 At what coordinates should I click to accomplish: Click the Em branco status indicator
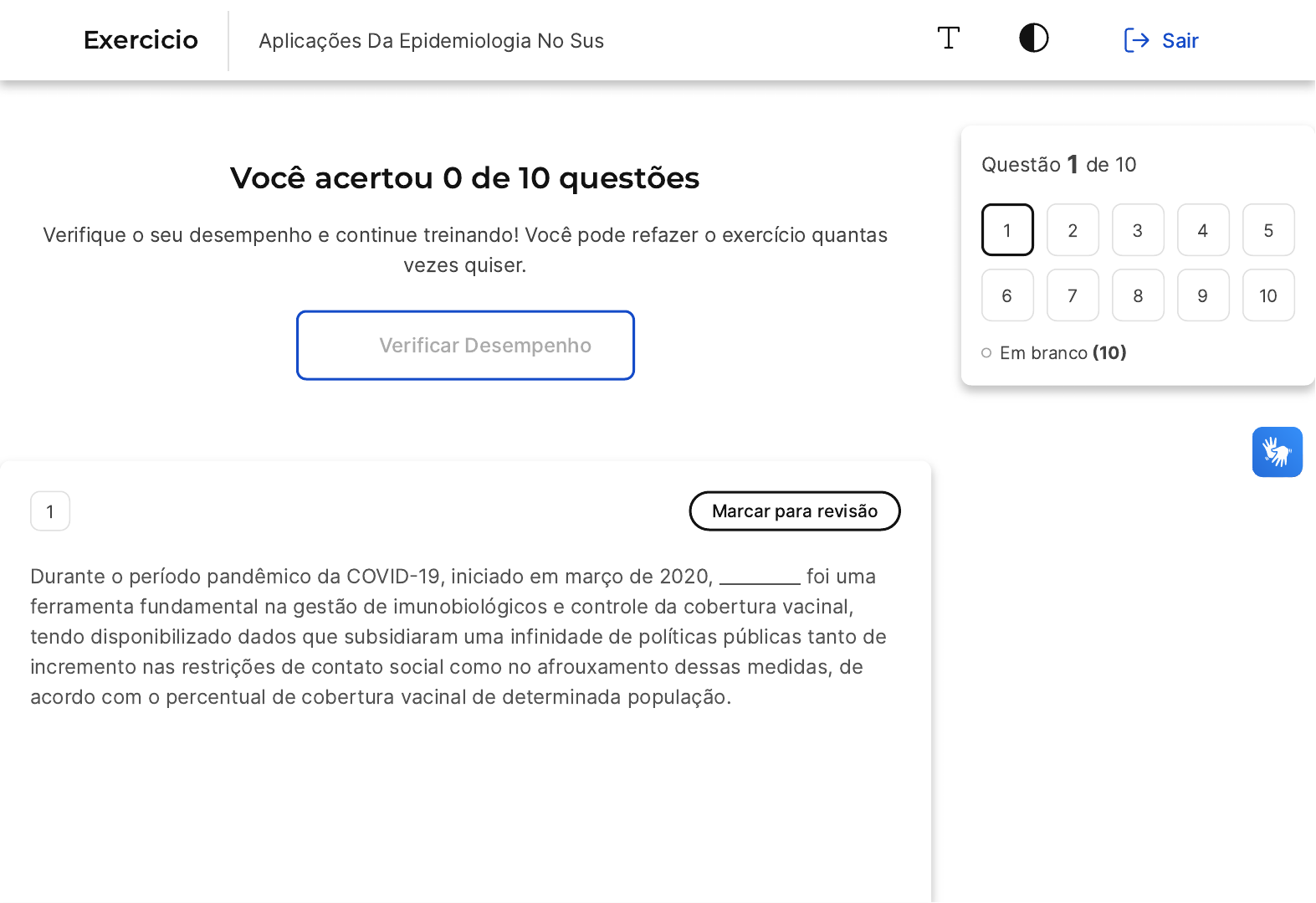[x=1054, y=353]
